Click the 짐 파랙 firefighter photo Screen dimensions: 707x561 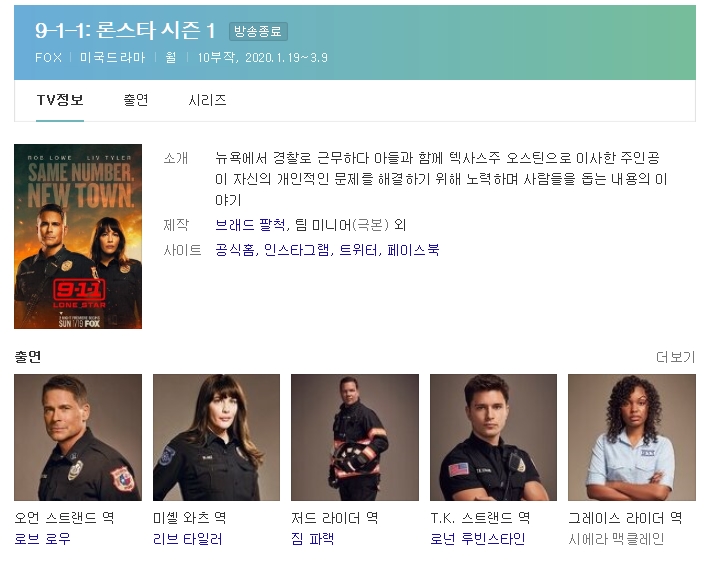pos(355,437)
